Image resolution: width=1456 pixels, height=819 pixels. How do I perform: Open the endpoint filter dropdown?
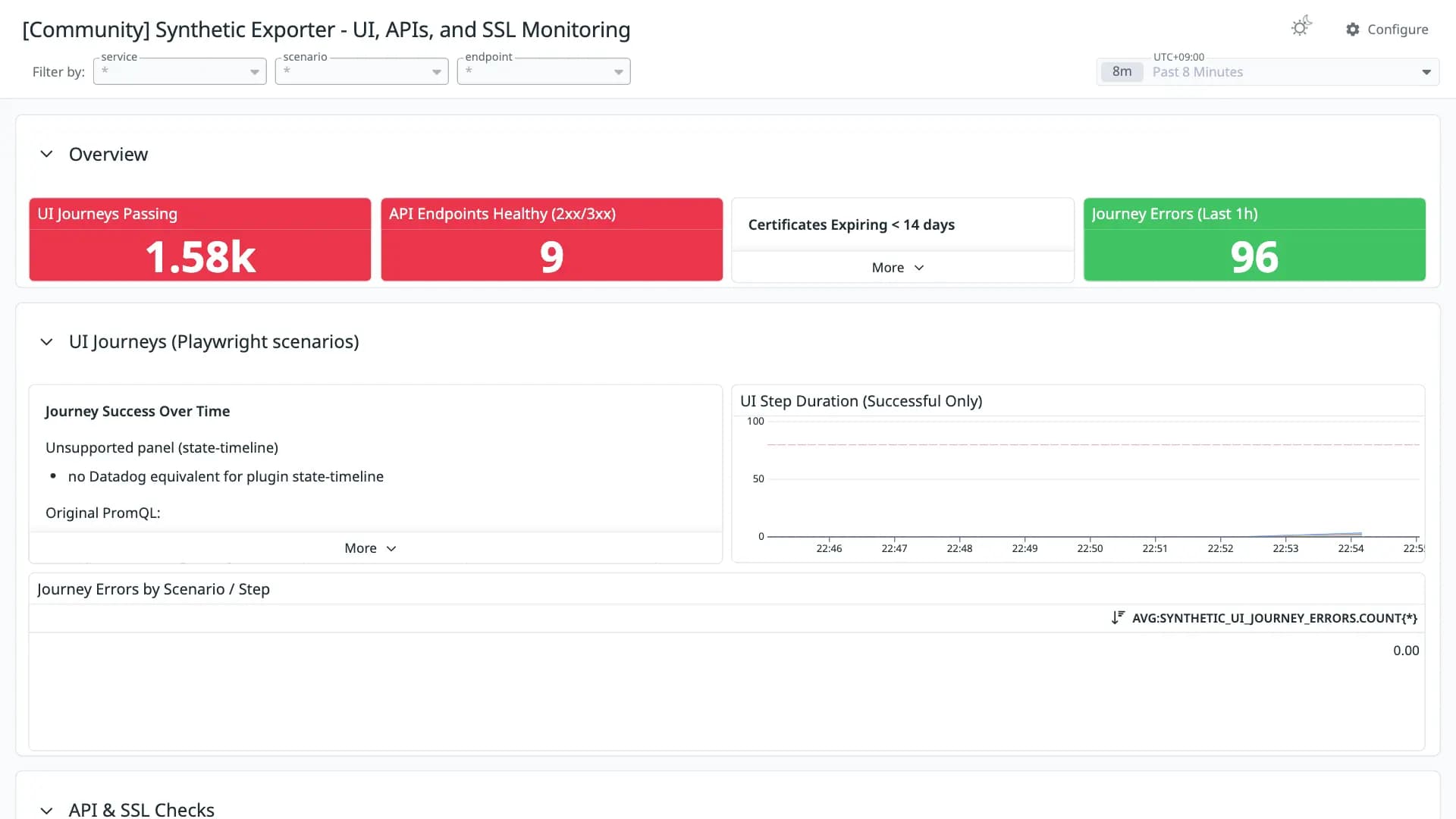[x=544, y=71]
